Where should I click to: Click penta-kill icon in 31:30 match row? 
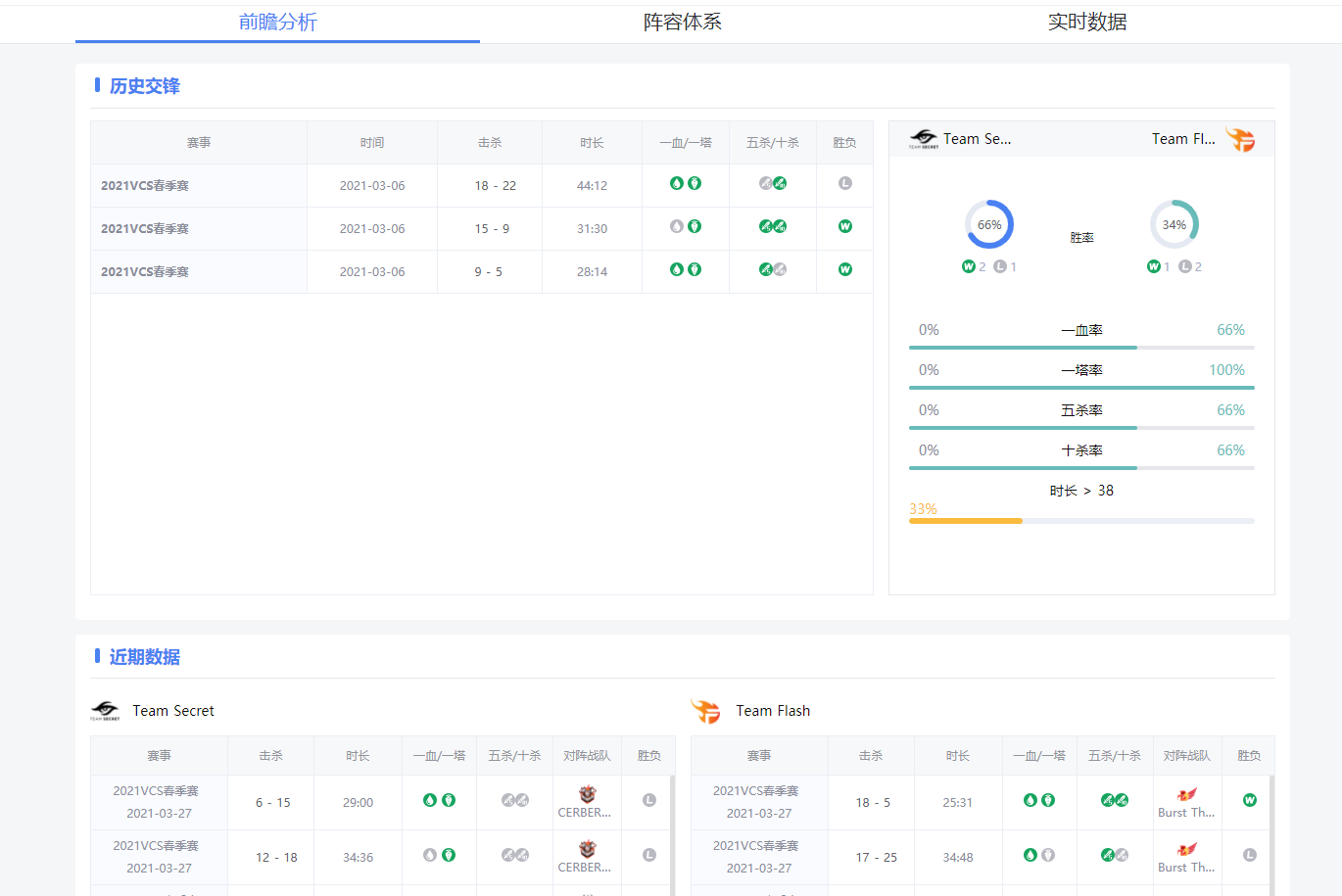tap(765, 226)
